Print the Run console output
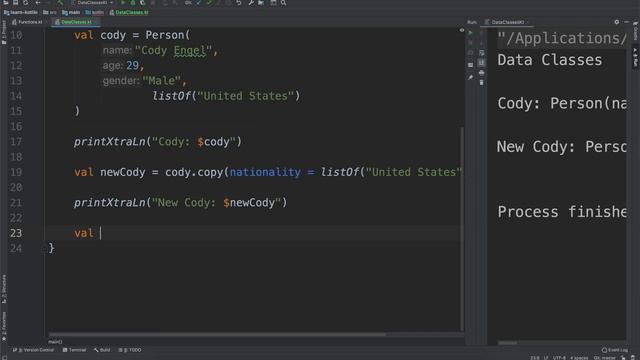This screenshot has height=360, width=640. tap(482, 73)
